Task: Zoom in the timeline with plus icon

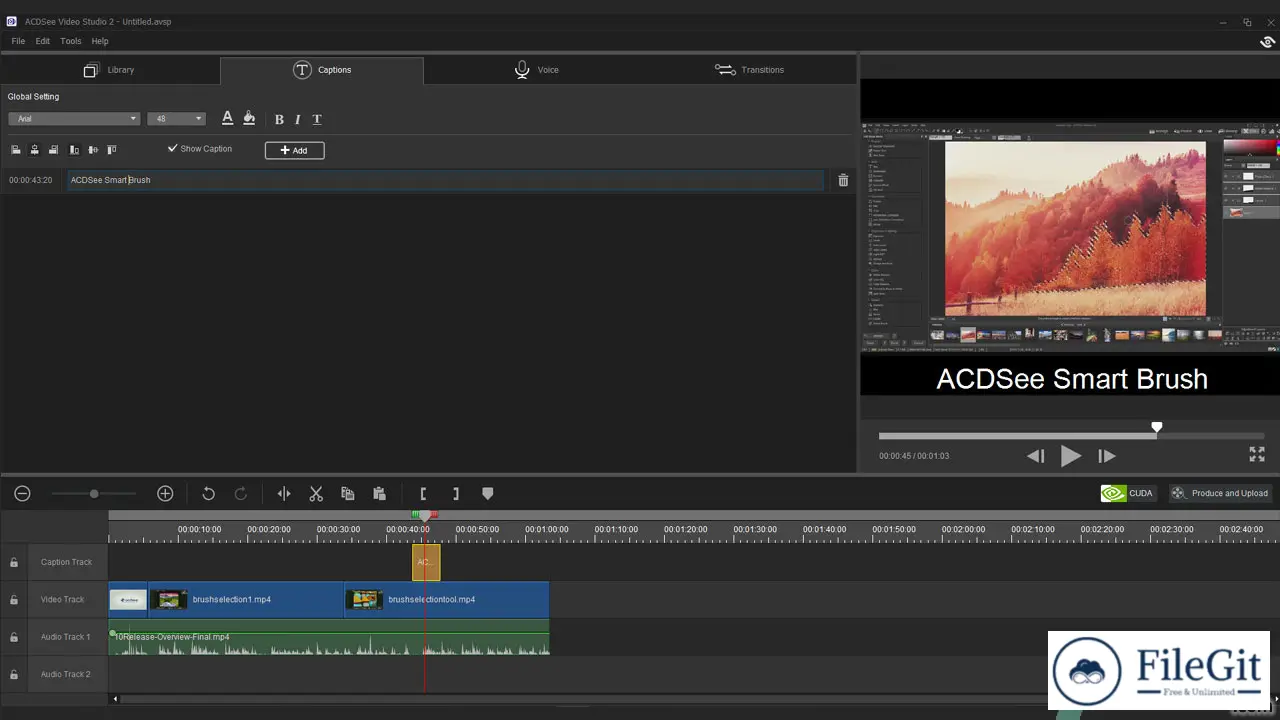Action: point(165,493)
